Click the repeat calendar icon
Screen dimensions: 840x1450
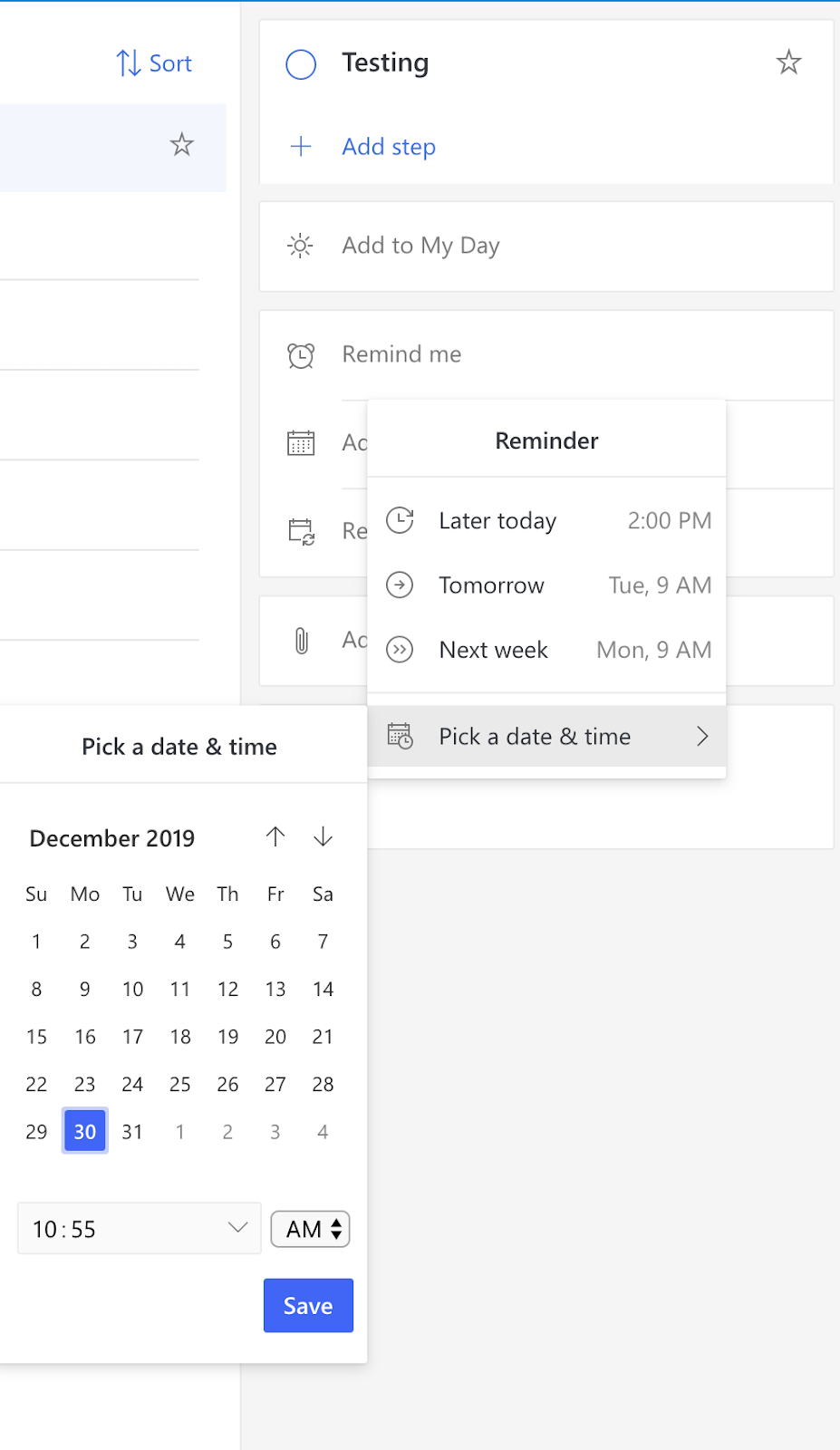[x=301, y=531]
